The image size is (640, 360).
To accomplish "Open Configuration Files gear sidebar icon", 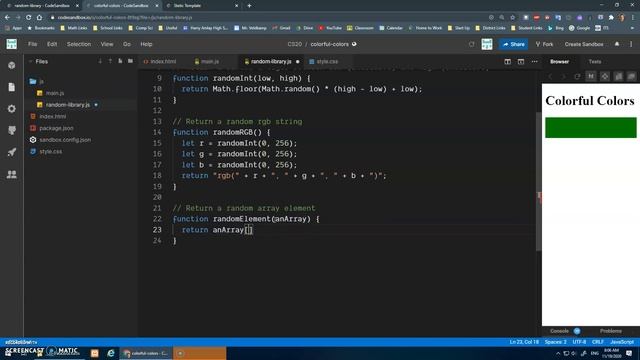I will 11,109.
